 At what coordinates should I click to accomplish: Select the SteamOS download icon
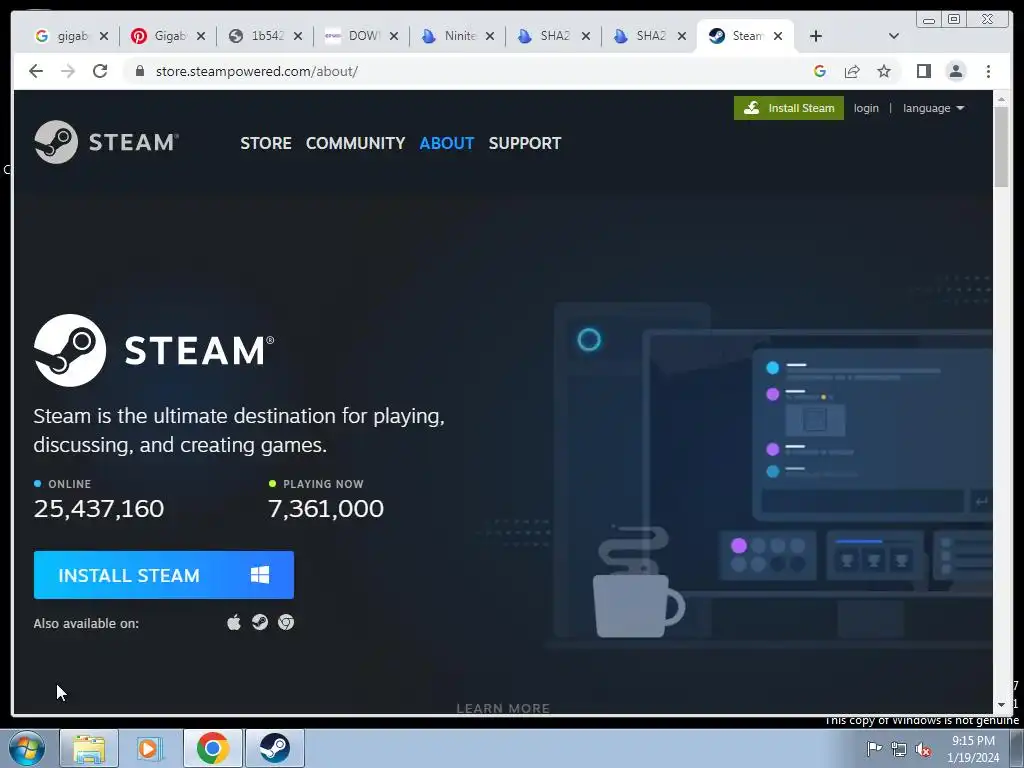click(260, 622)
